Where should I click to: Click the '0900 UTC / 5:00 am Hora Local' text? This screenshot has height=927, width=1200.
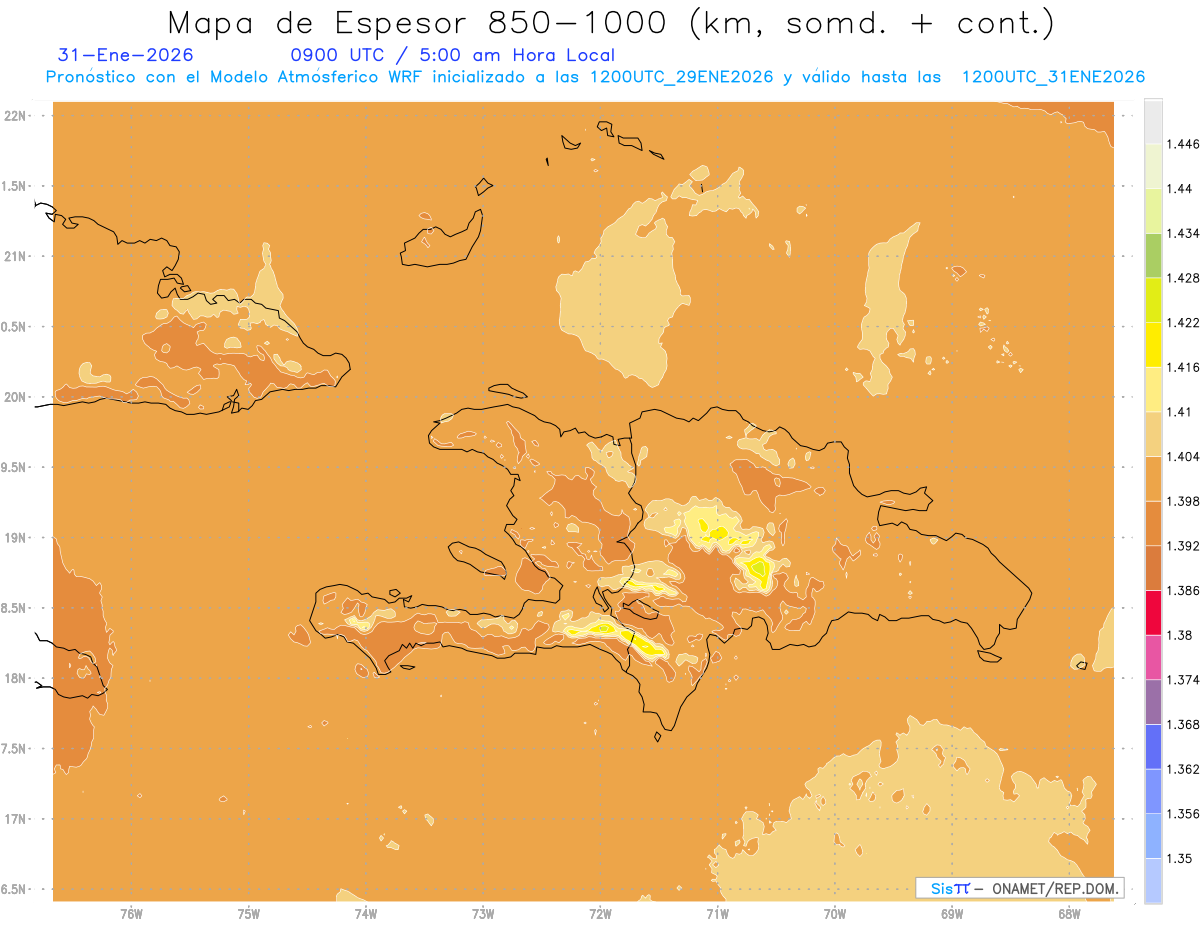coord(452,56)
